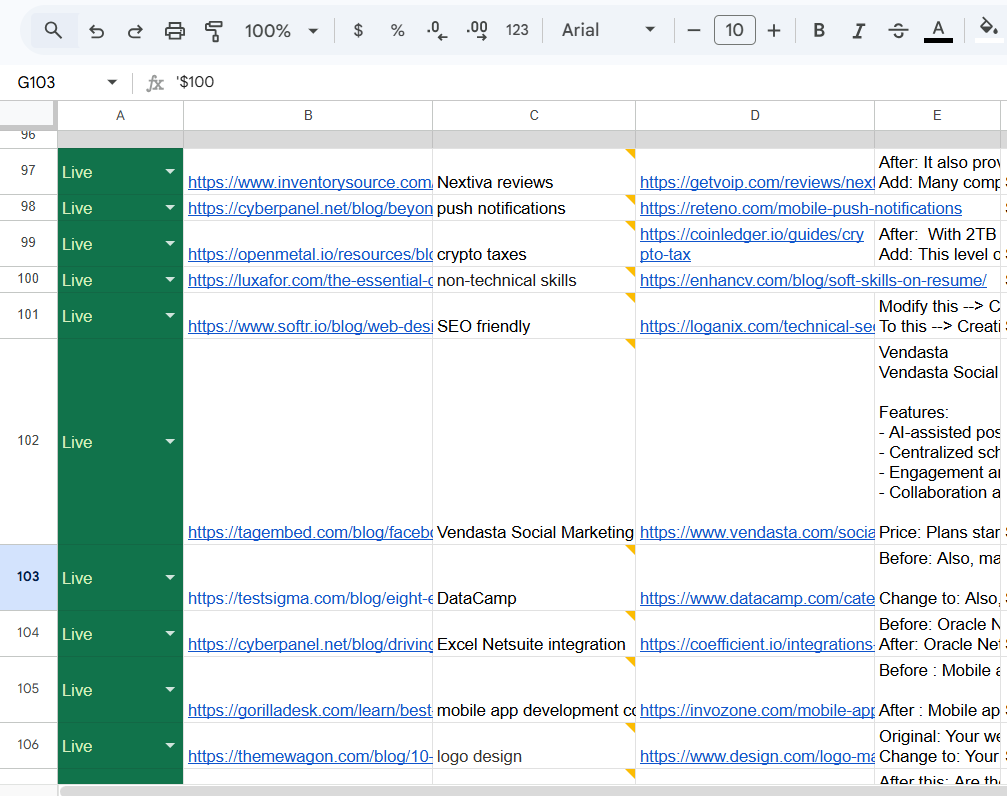Viewport: 1007px width, 796px height.
Task: Select row 102 header
Action: 28,441
